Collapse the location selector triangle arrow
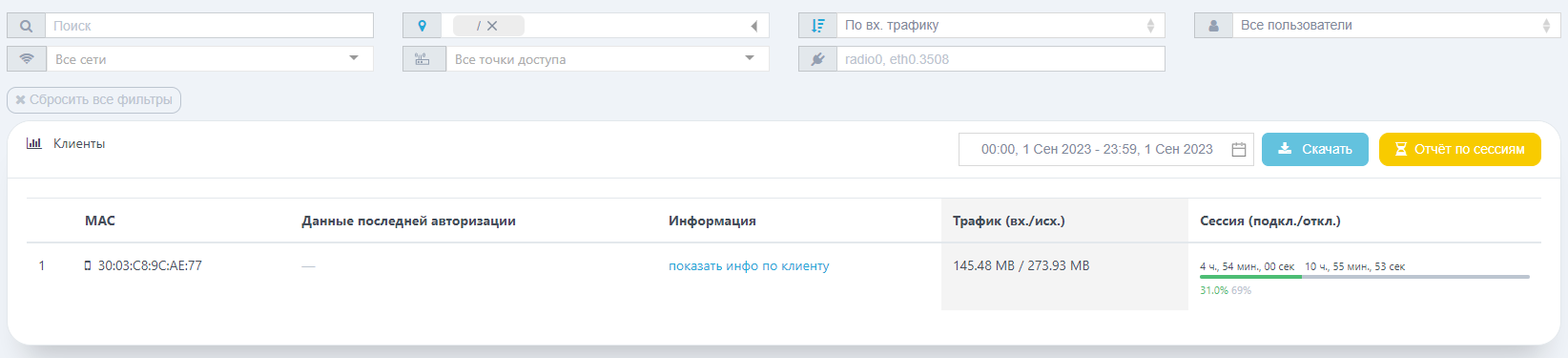The width and height of the screenshot is (1568, 358). click(753, 26)
